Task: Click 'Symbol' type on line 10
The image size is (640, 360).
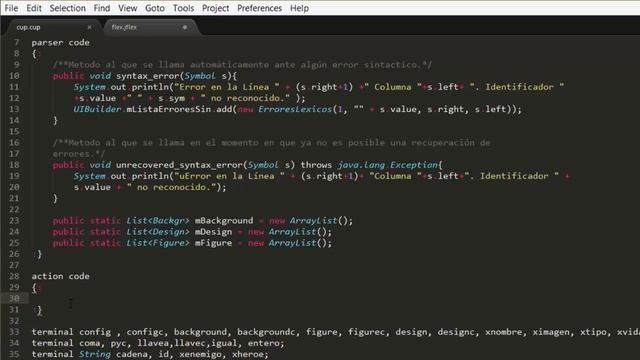Action: [x=200, y=76]
